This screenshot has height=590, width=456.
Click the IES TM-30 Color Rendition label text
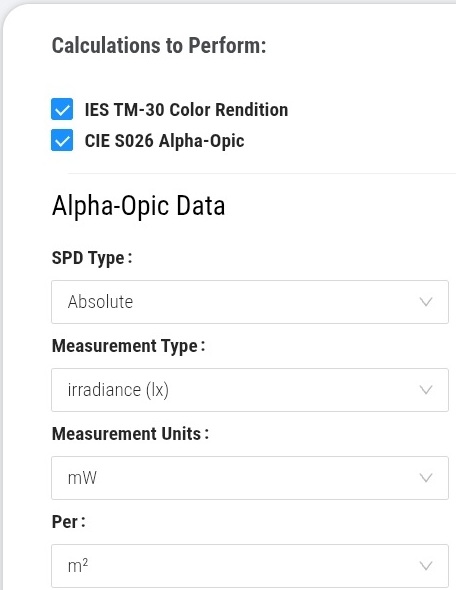click(x=186, y=110)
